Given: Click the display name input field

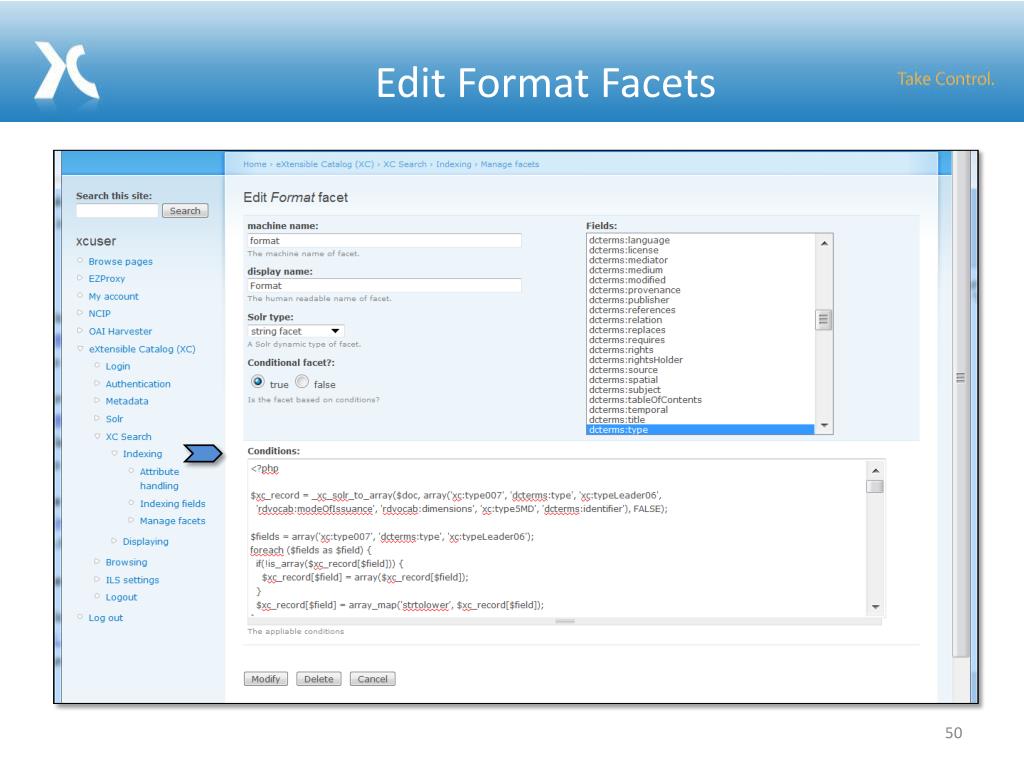Looking at the screenshot, I should coord(384,285).
